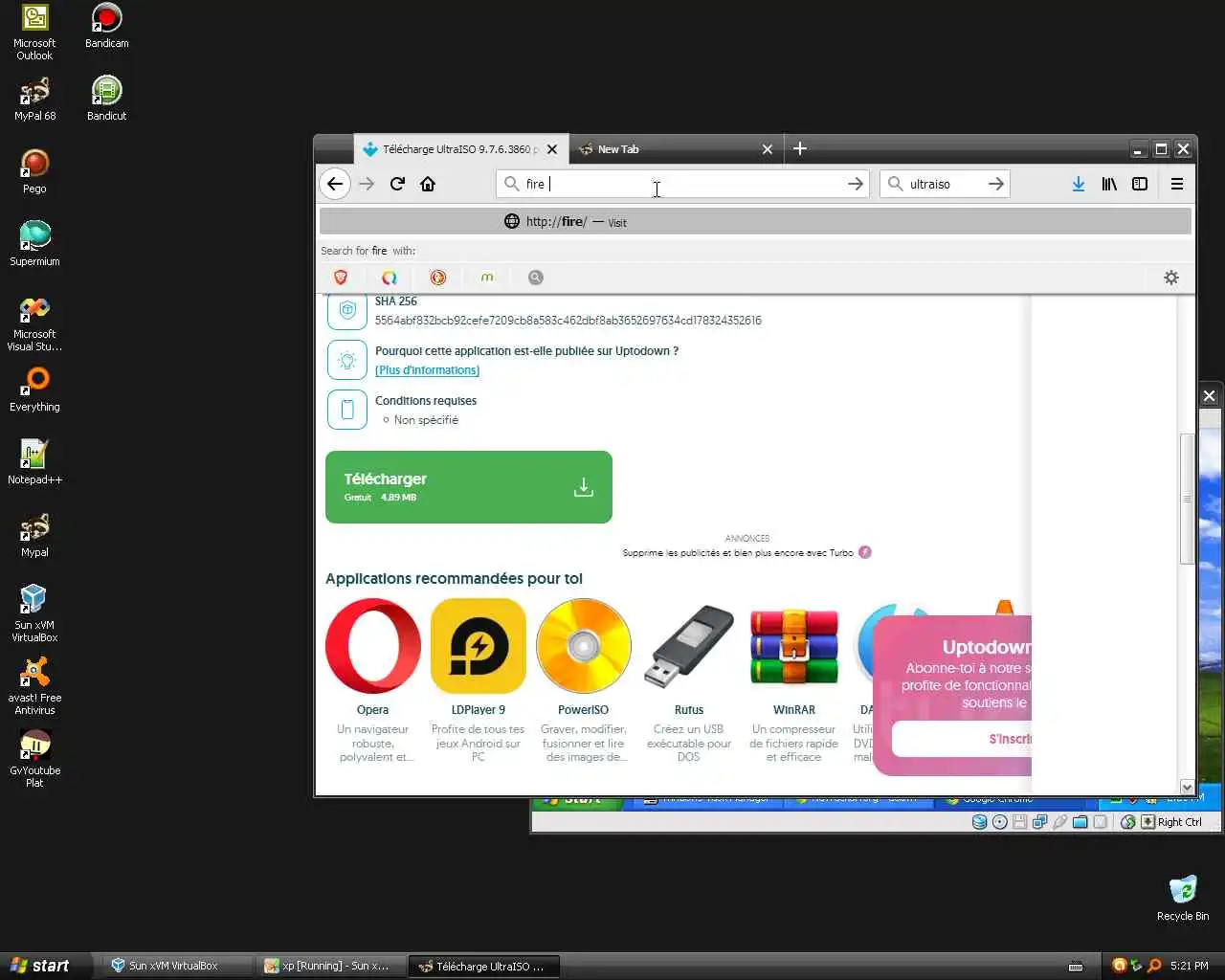The image size is (1225, 980).
Task: Click the SHA 256 shield icon
Action: point(347,310)
